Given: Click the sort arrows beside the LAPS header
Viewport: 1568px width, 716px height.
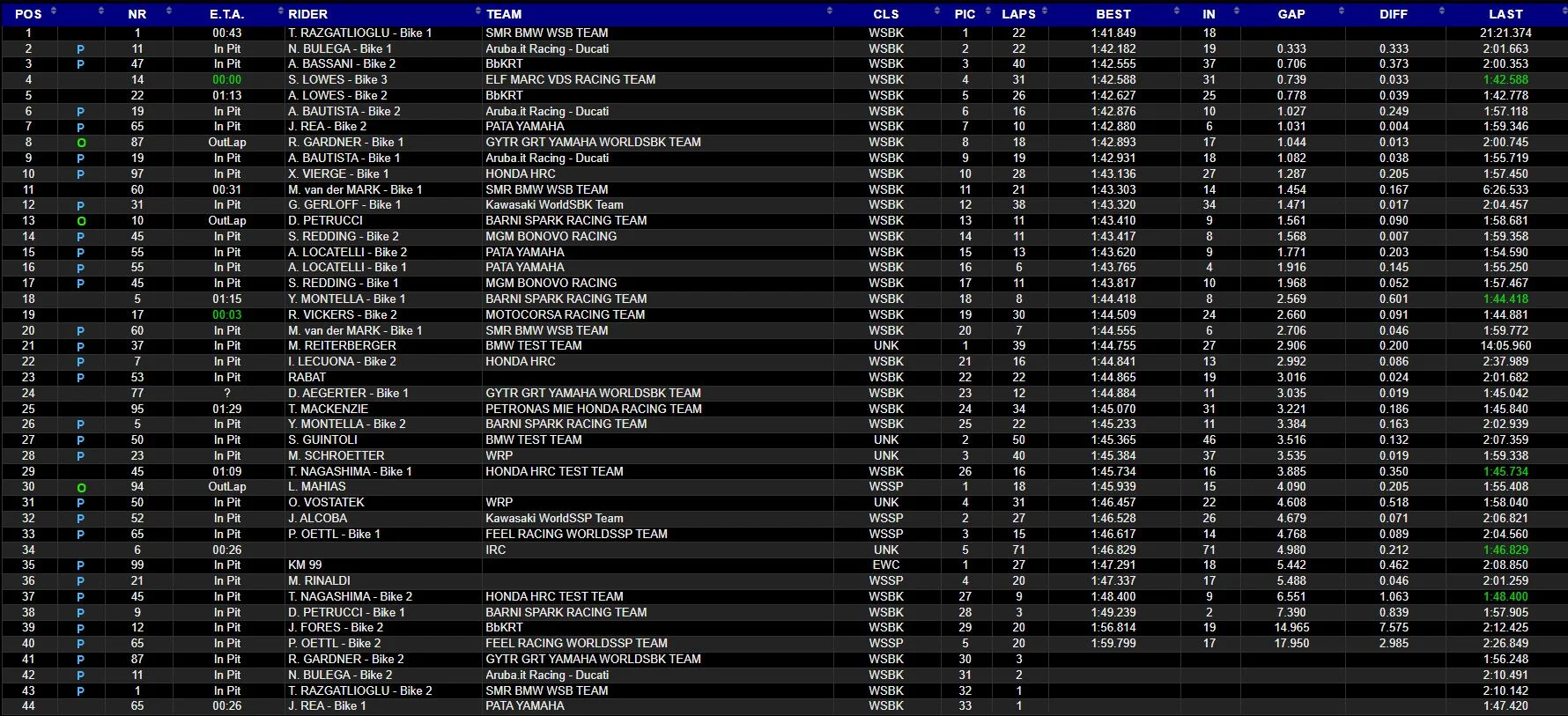Looking at the screenshot, I should pyautogui.click(x=1045, y=11).
